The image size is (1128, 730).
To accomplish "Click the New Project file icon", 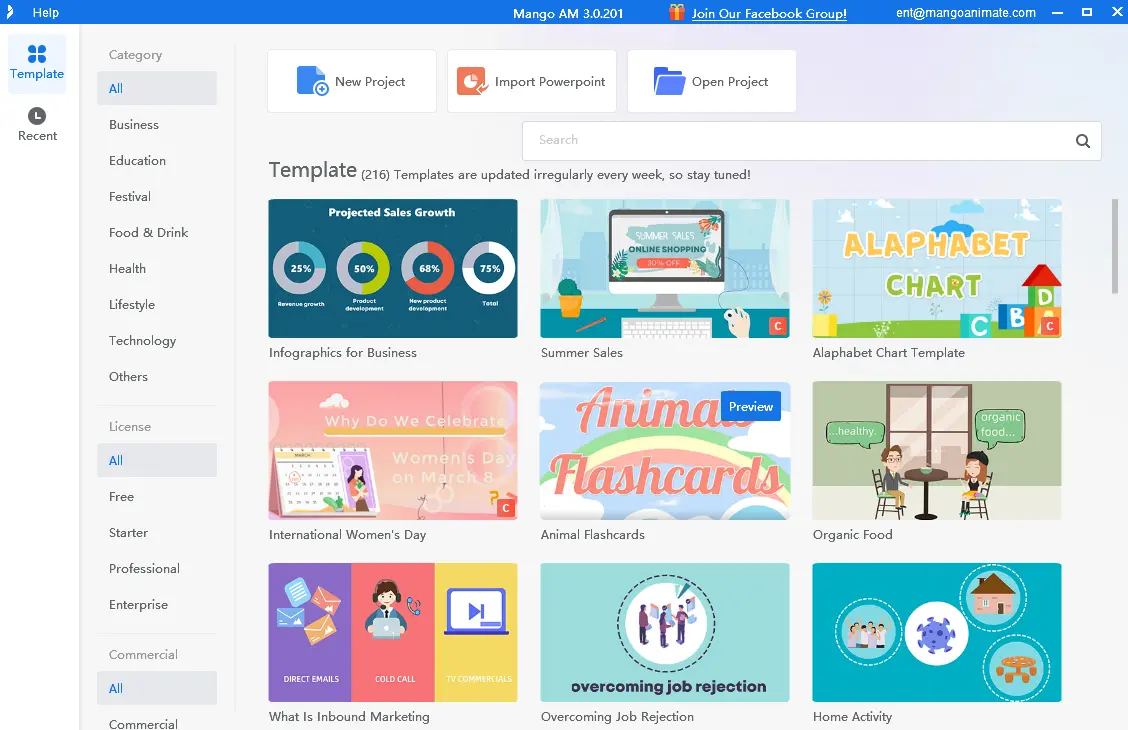I will click(x=312, y=81).
